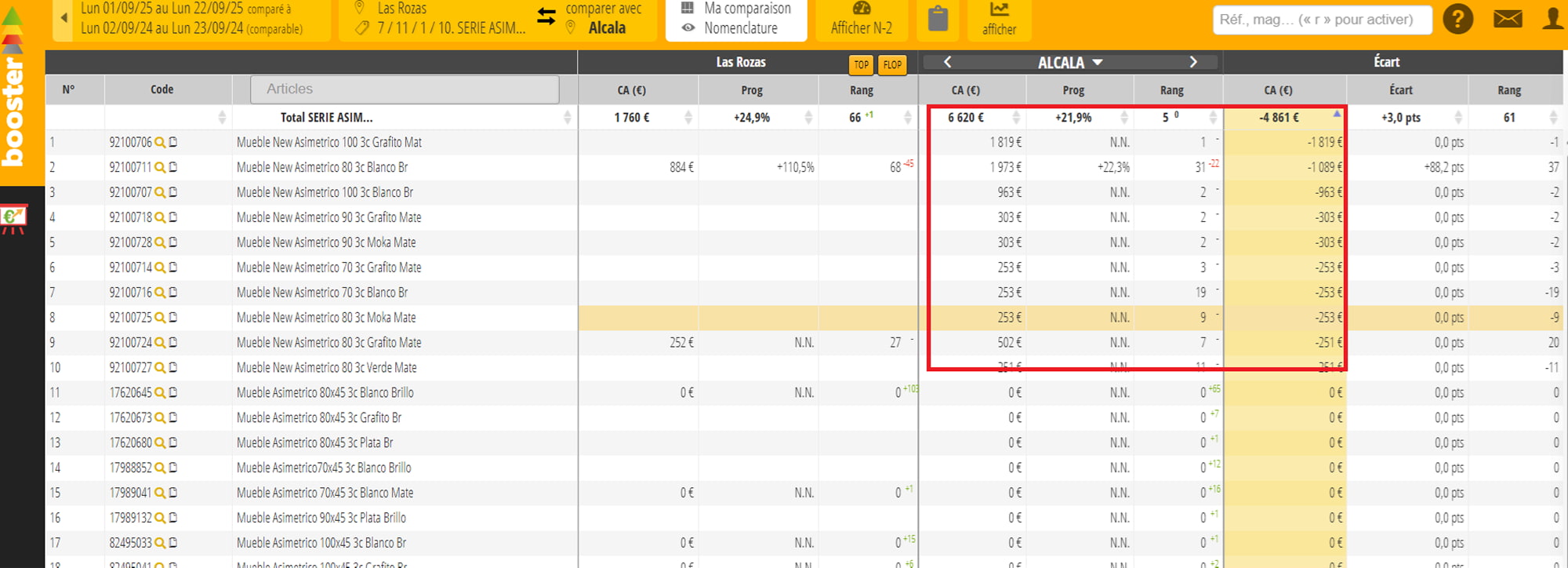Go to next store with right chevron near ALCALA
The height and width of the screenshot is (568, 1568).
[x=1193, y=62]
